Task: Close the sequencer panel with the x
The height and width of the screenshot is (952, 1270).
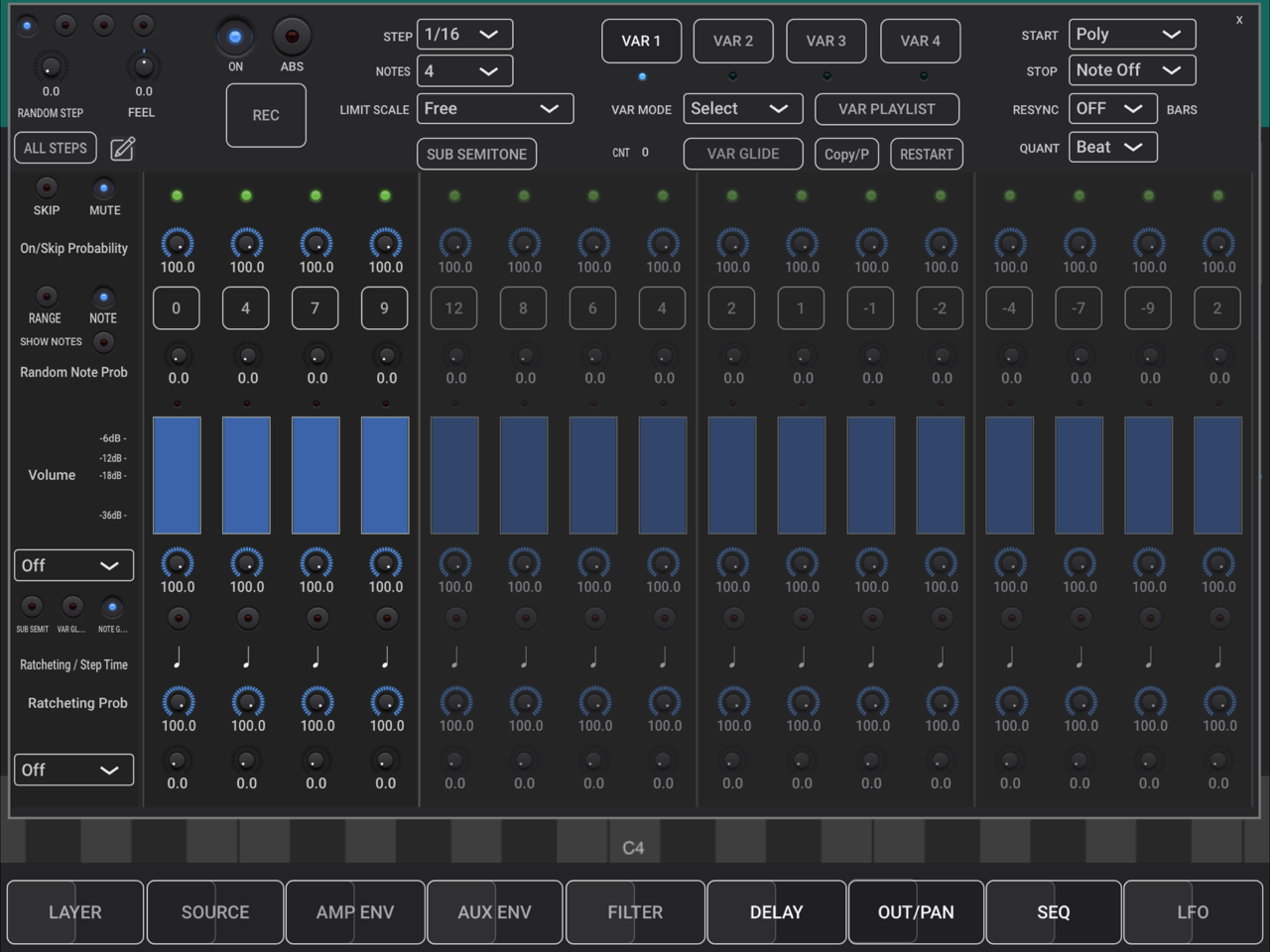Action: (x=1239, y=20)
